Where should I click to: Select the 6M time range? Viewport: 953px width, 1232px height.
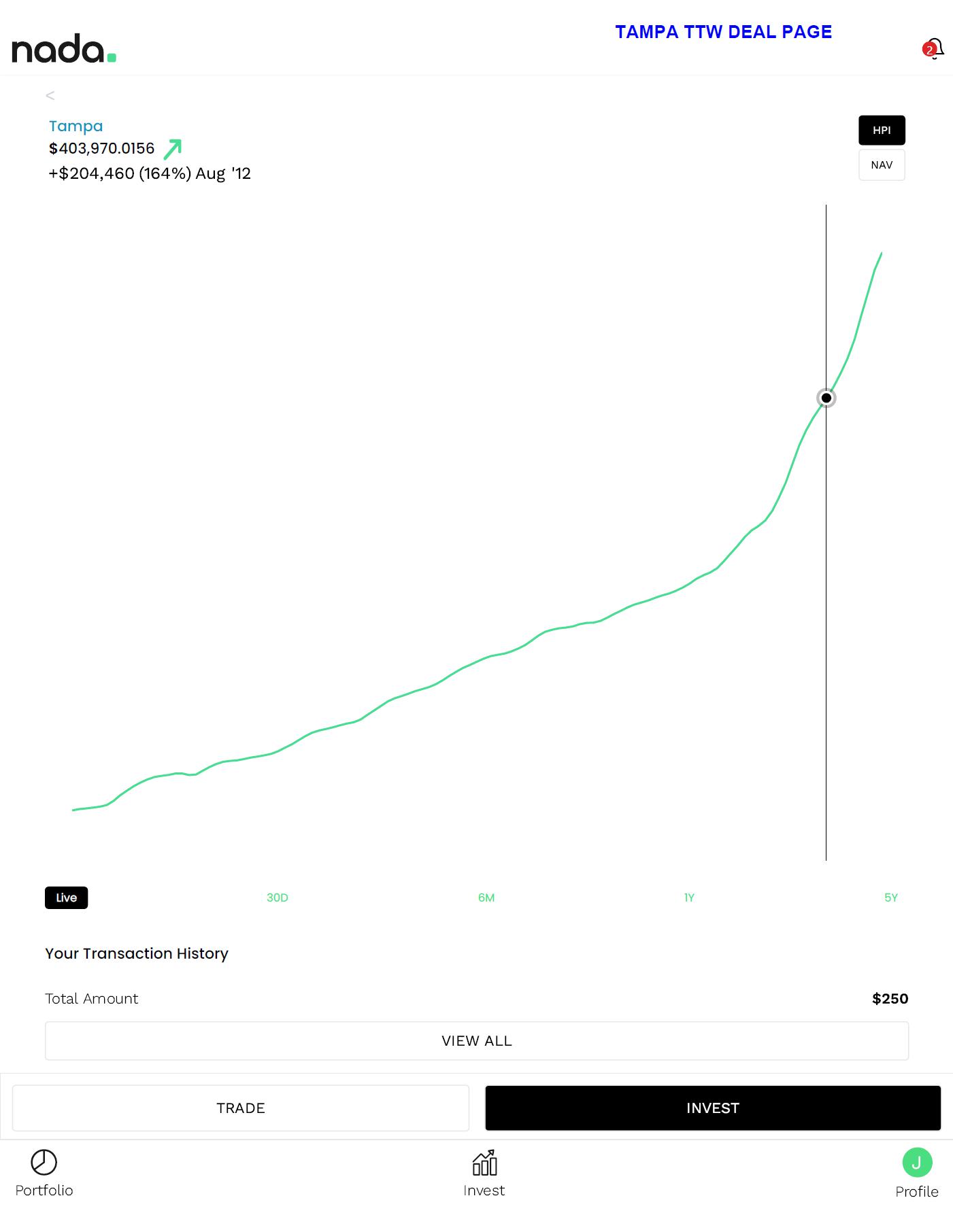point(486,897)
